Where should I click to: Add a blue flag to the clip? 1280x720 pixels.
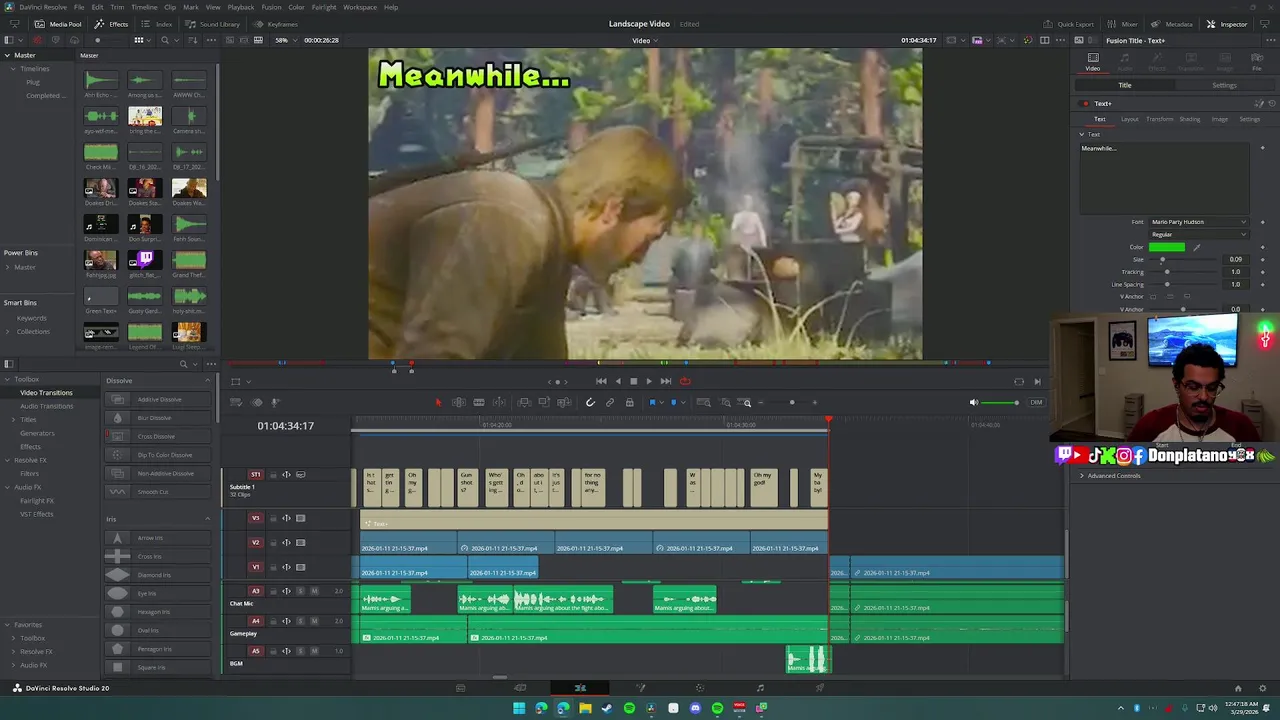coord(652,402)
